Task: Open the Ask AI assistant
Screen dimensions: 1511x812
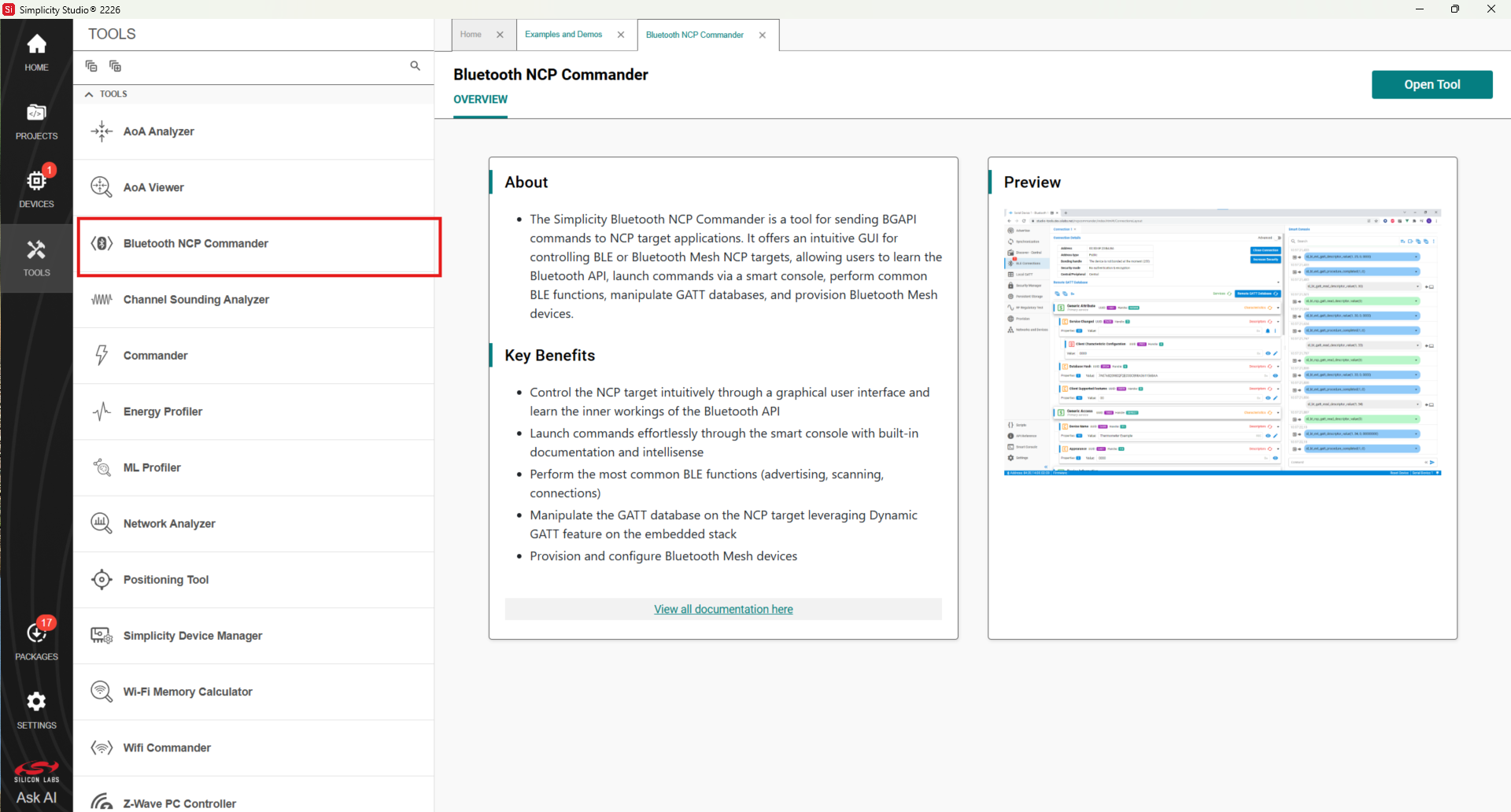Action: (x=36, y=797)
